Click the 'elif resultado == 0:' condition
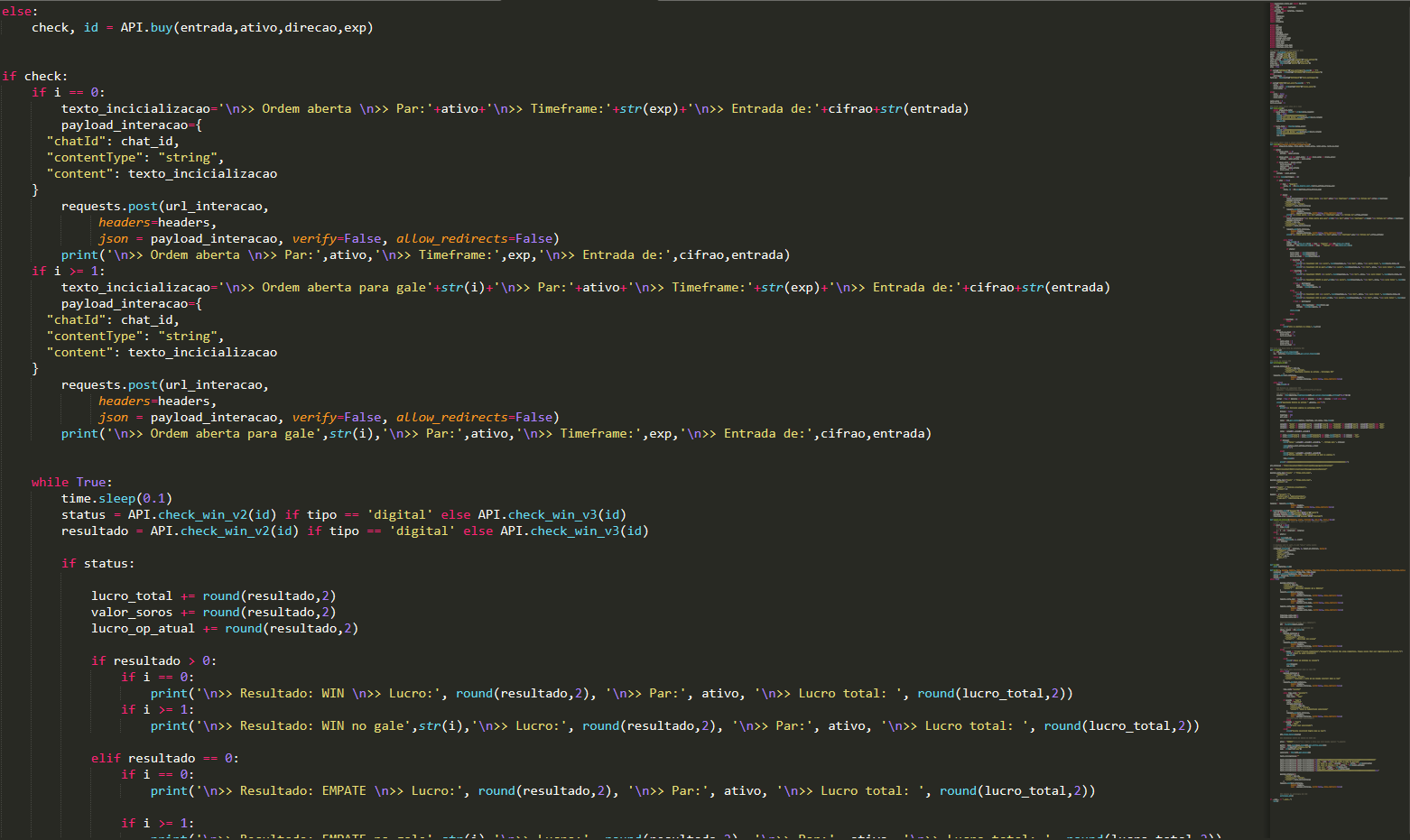The height and width of the screenshot is (840, 1410). 165,759
